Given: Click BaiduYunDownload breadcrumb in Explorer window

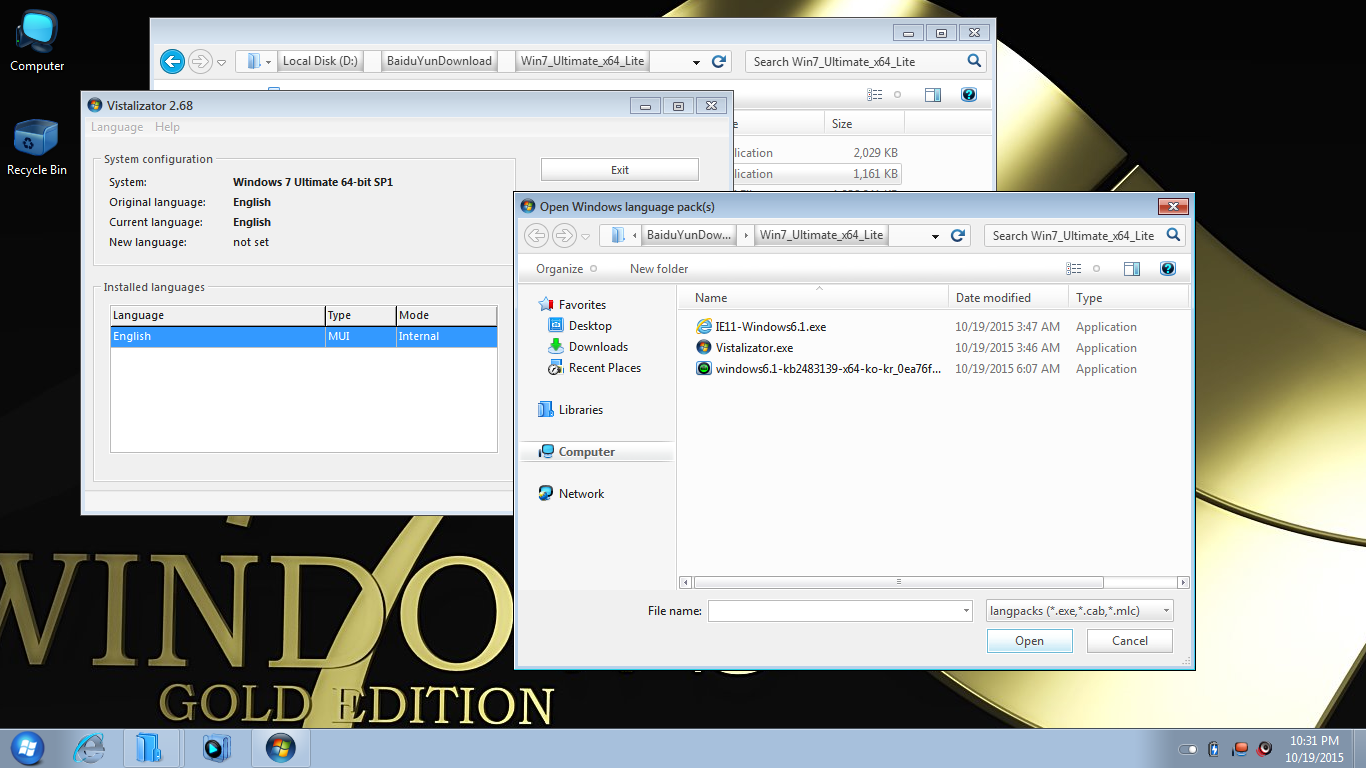Looking at the screenshot, I should [439, 61].
